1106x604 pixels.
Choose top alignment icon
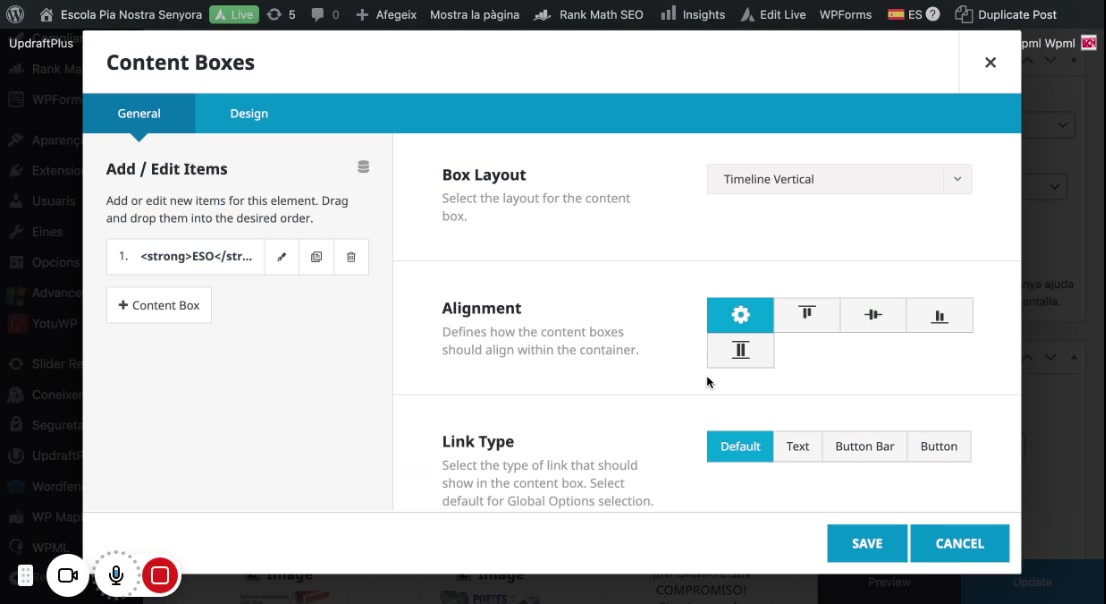click(806, 315)
